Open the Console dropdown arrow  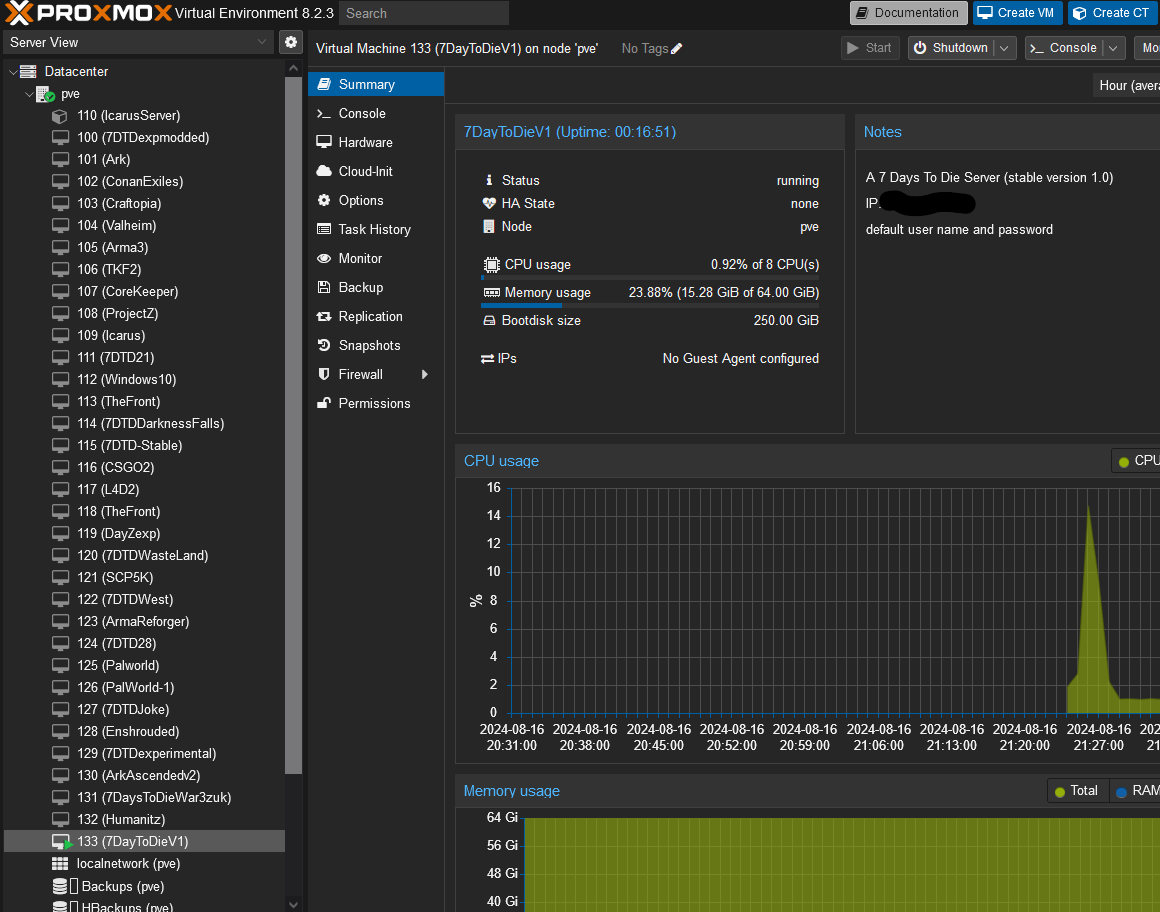[x=1113, y=48]
